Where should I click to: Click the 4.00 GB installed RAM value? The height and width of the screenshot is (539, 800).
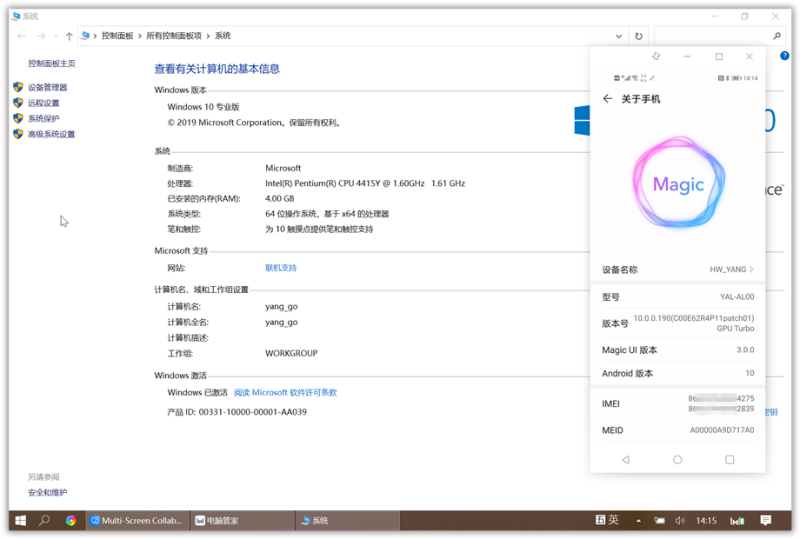pyautogui.click(x=280, y=199)
